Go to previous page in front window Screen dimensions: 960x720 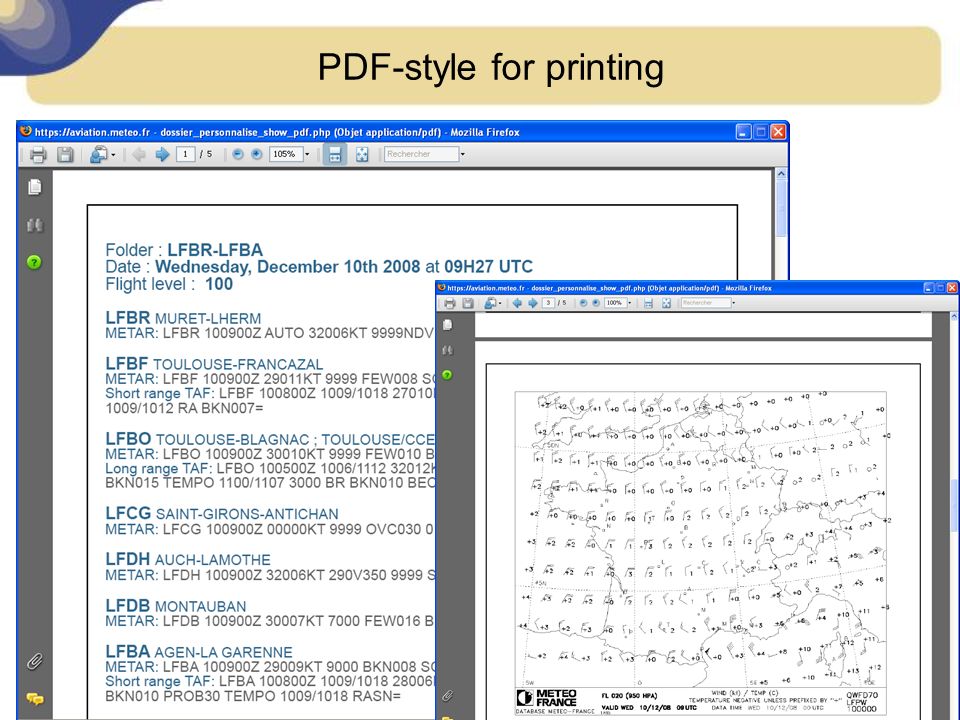pos(517,303)
